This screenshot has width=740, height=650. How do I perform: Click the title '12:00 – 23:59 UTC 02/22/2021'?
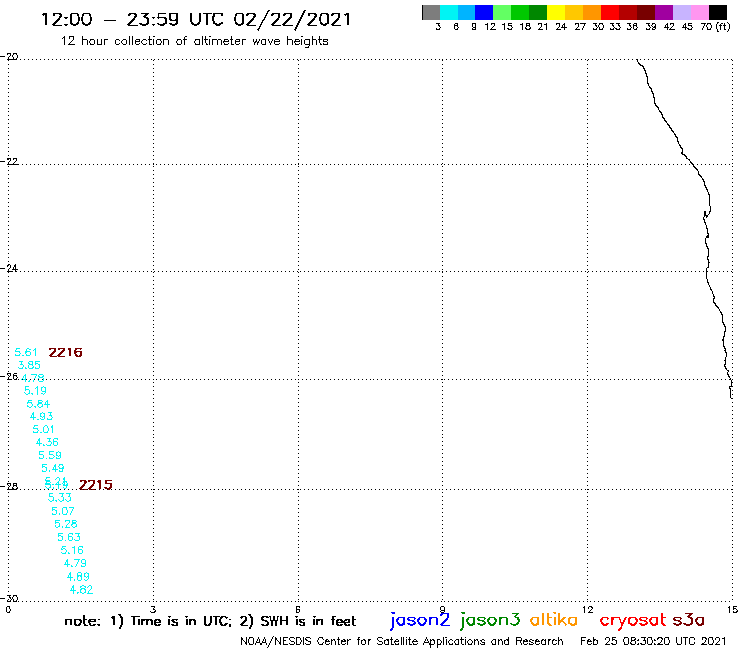(196, 19)
